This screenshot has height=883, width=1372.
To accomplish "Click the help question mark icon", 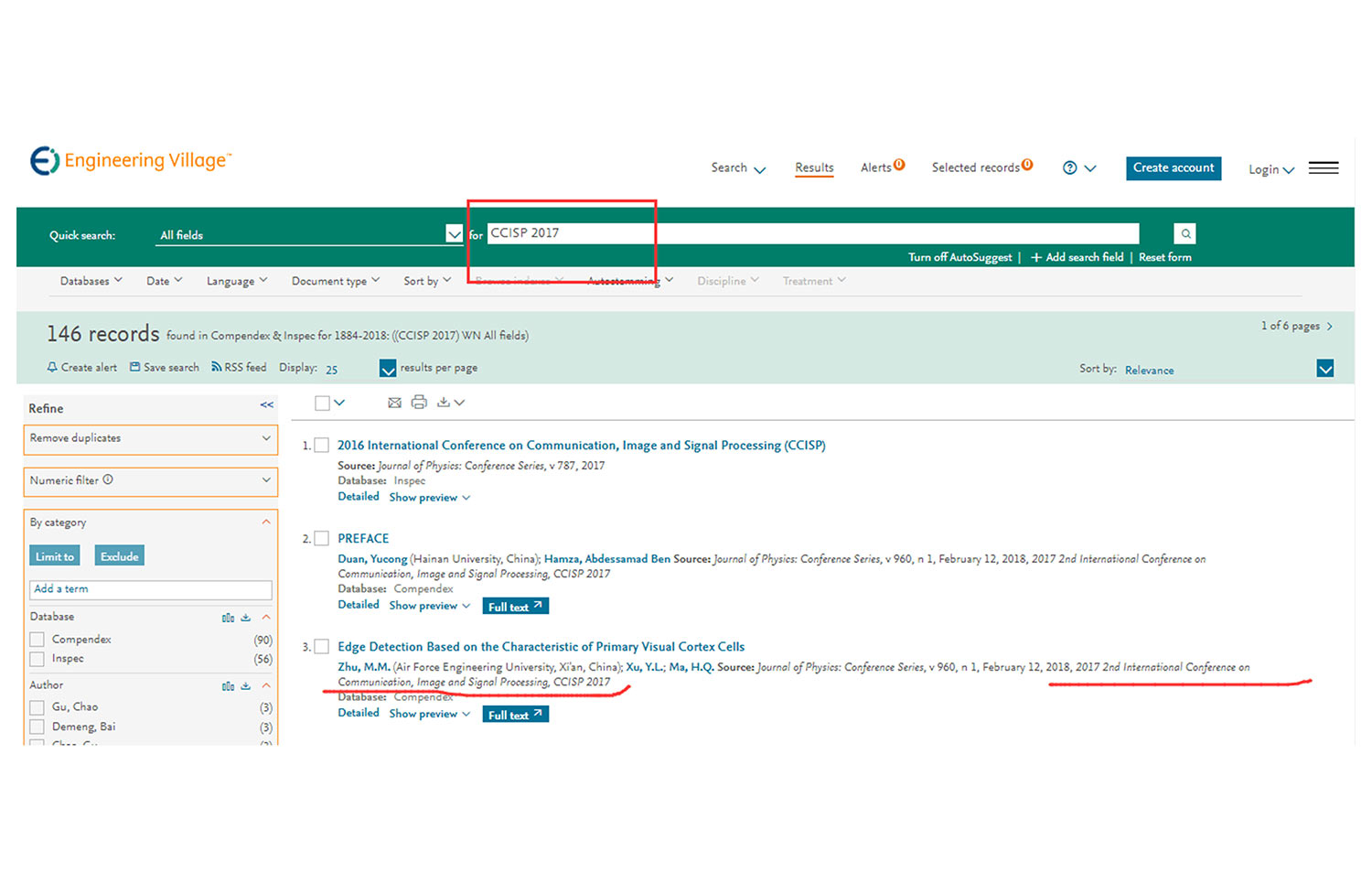I will coord(1069,168).
